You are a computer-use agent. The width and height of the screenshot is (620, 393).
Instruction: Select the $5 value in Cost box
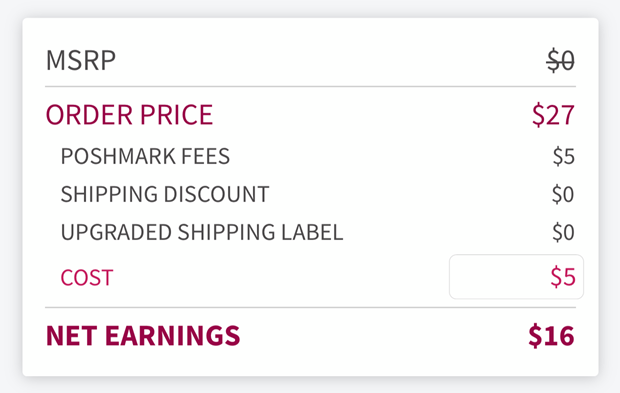tap(563, 277)
